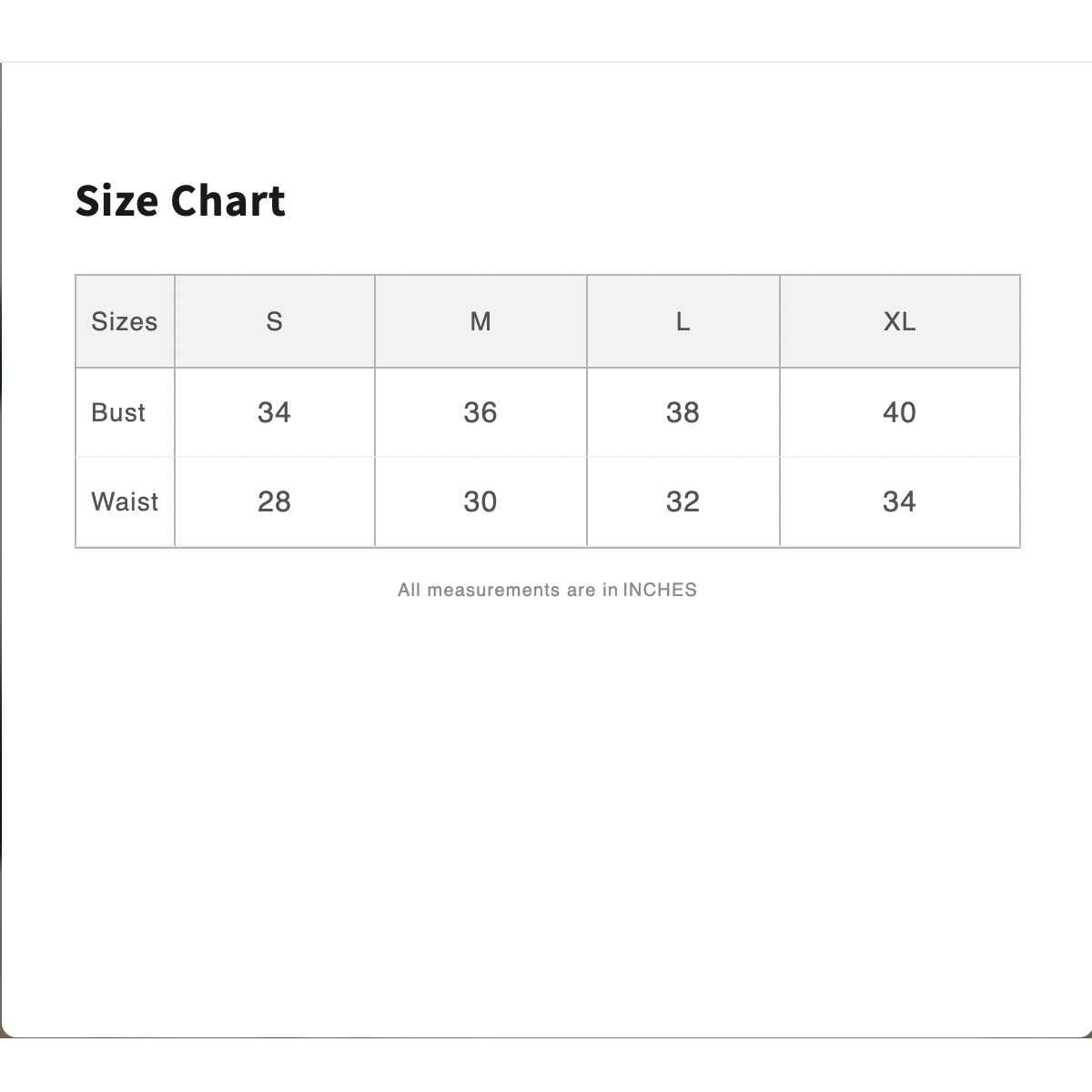The height and width of the screenshot is (1092, 1092).
Task: Click the L size column header
Action: click(x=682, y=321)
